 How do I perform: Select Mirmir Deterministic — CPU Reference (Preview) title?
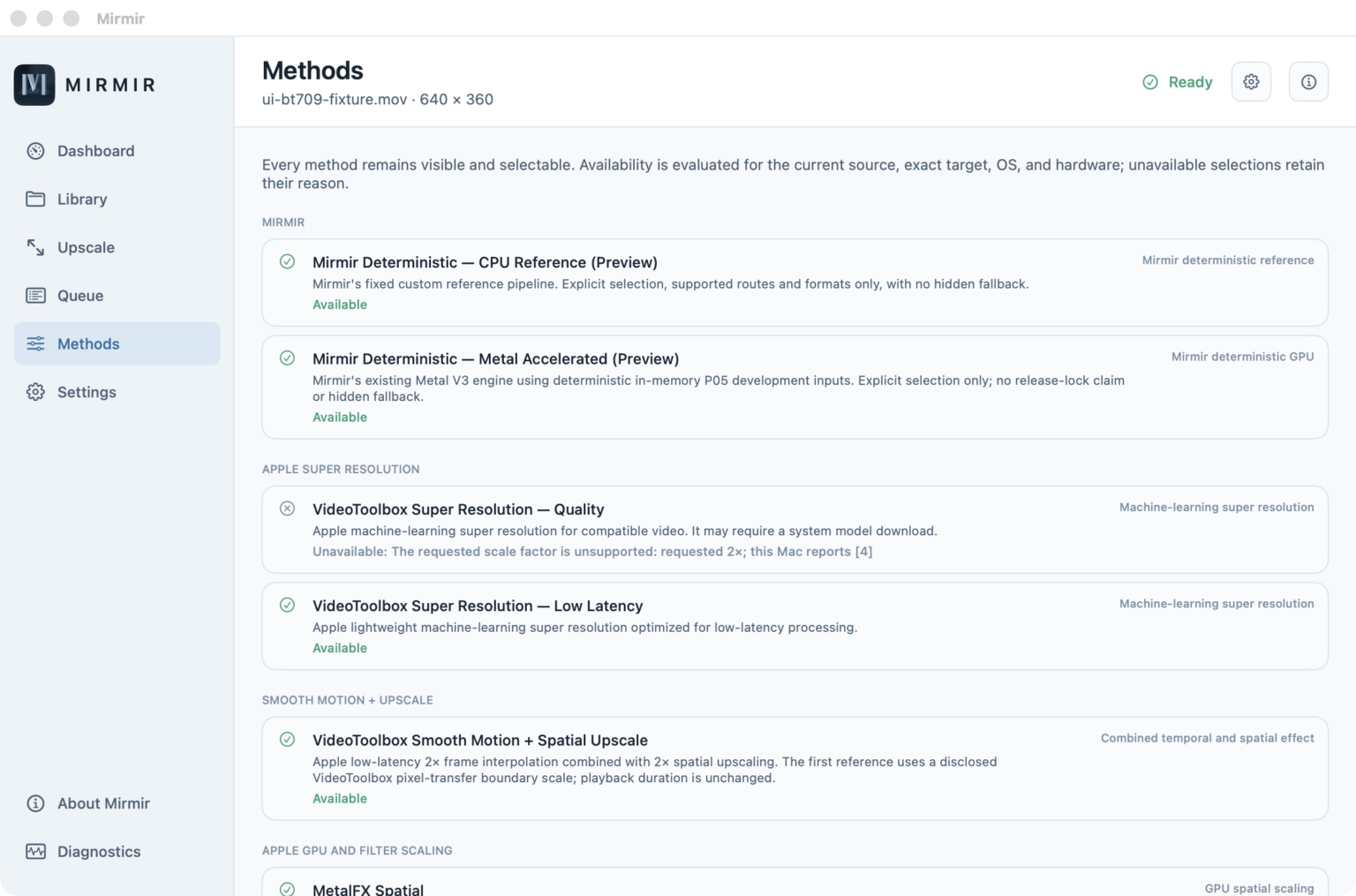pyautogui.click(x=485, y=262)
